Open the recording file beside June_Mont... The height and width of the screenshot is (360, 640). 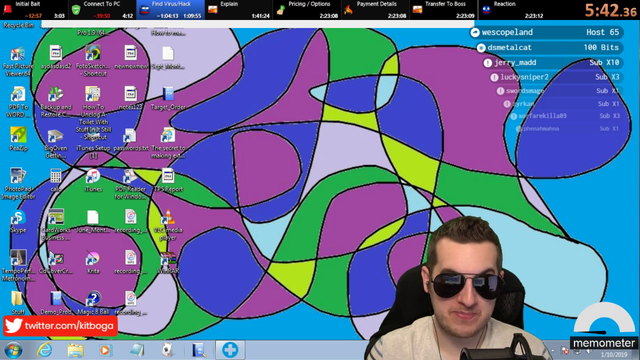tap(131, 222)
